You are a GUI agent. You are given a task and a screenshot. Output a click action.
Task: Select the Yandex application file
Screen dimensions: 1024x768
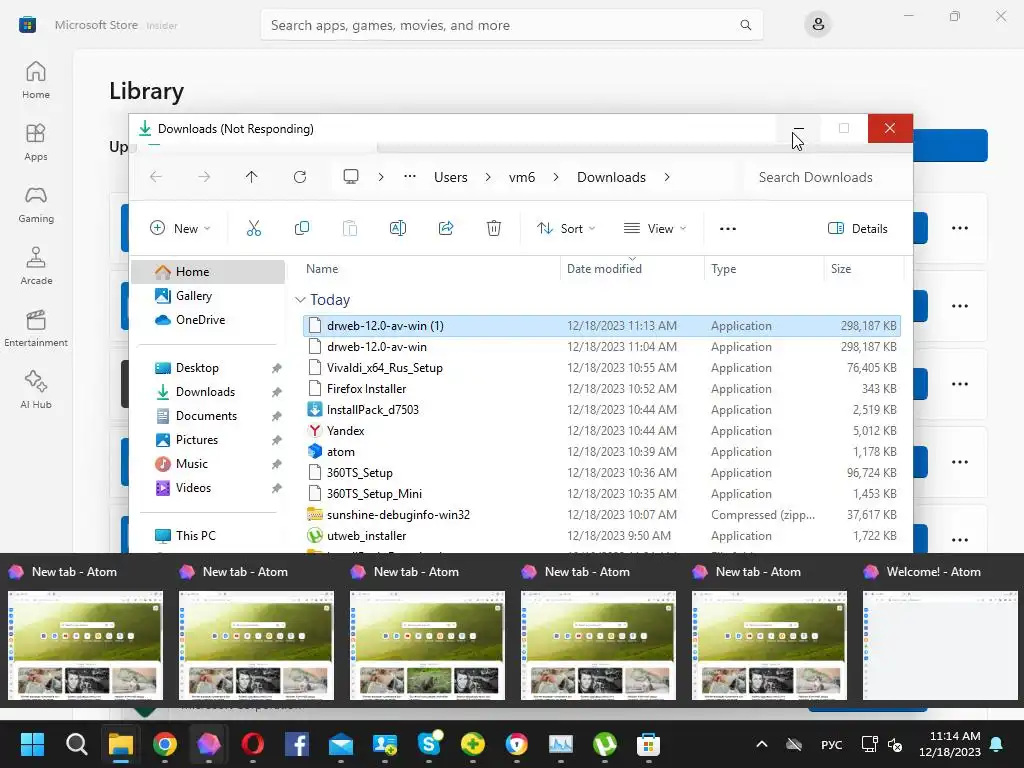point(601,430)
